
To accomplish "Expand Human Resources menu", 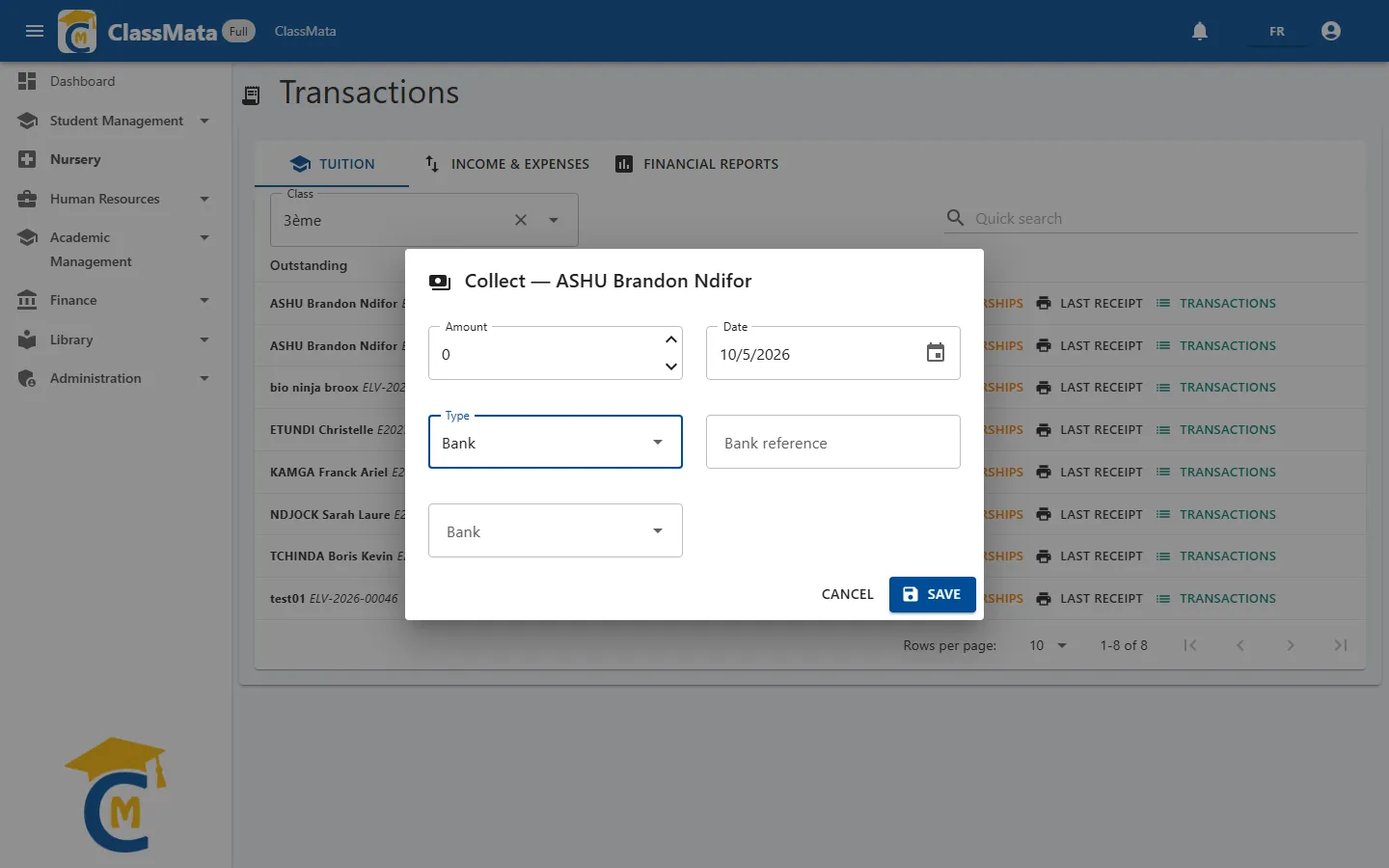I will (116, 199).
